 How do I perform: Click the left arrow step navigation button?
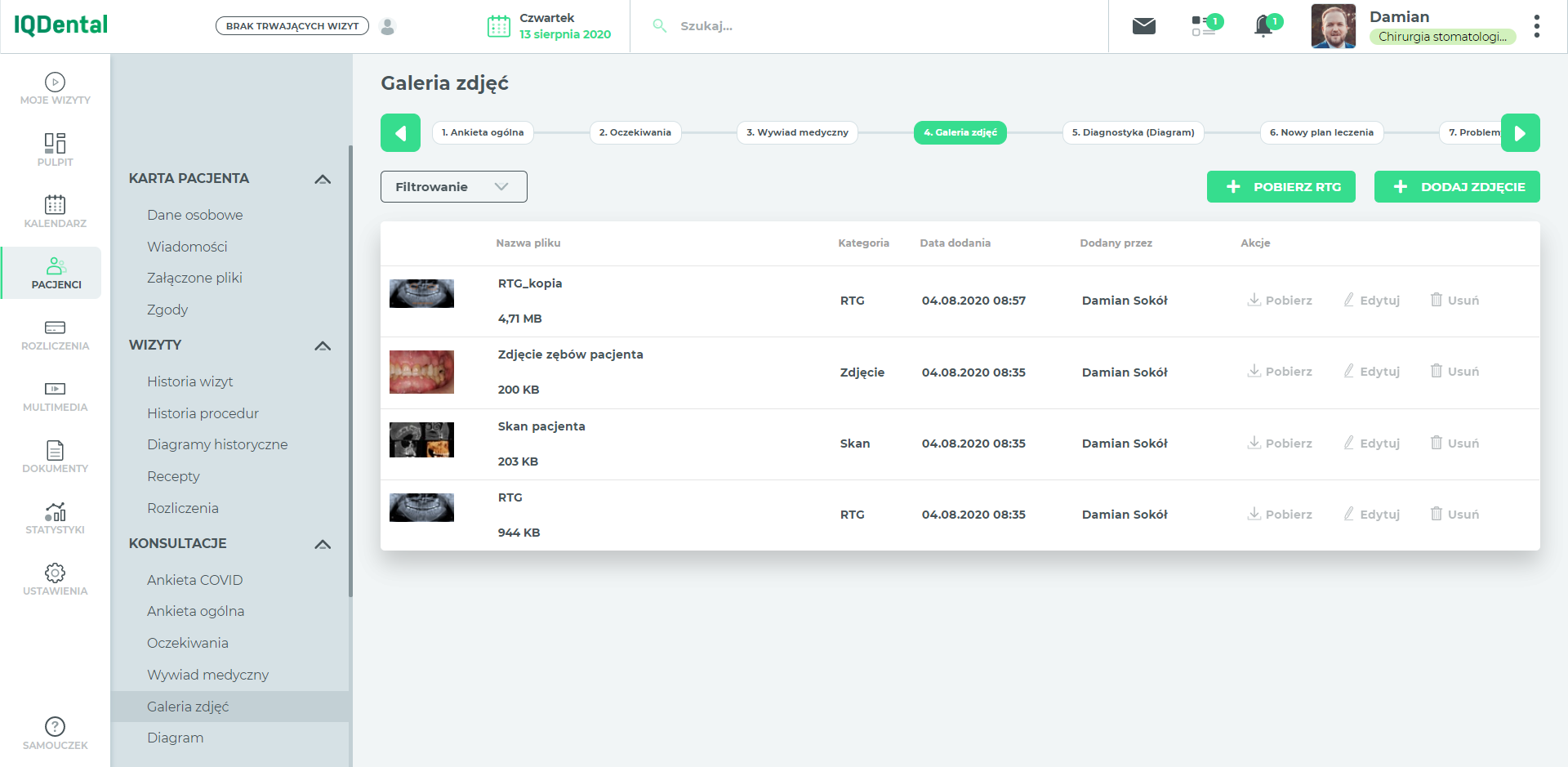click(x=400, y=132)
